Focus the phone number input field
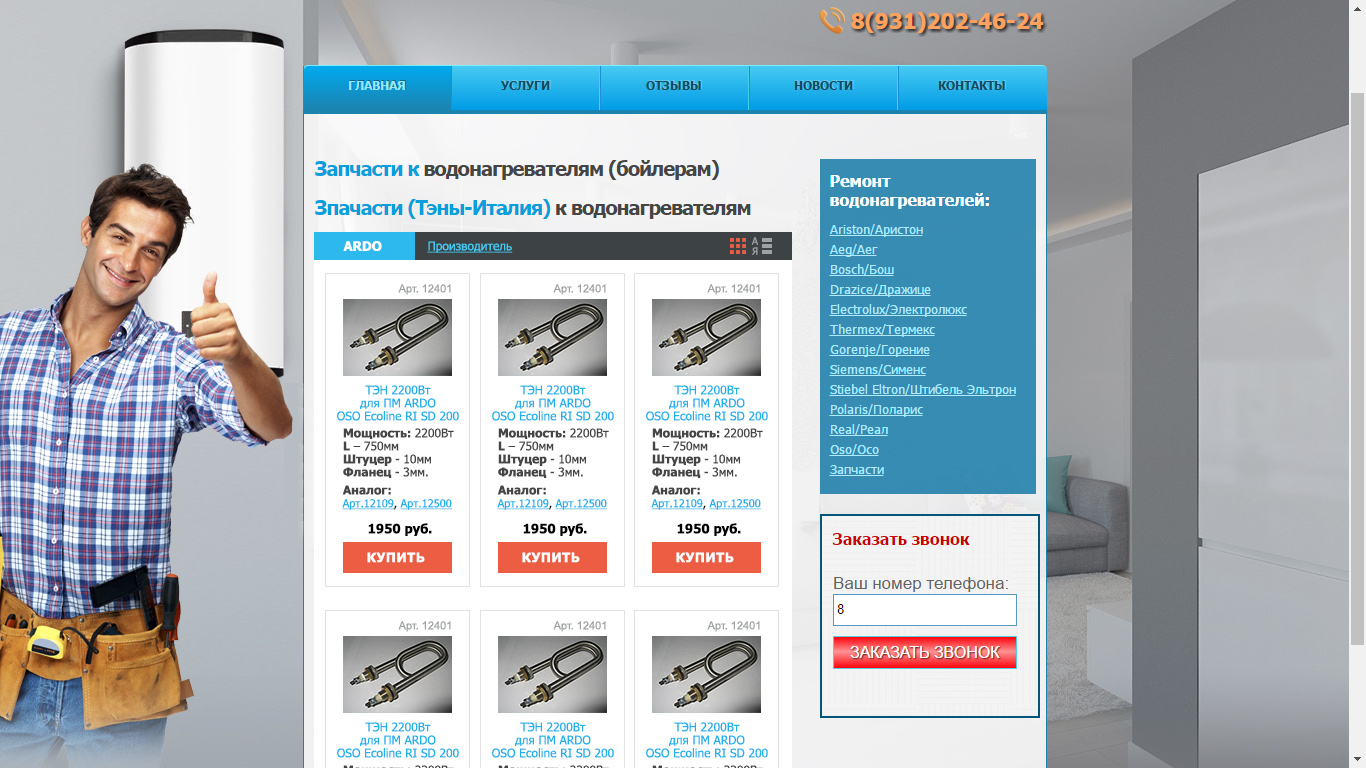Image resolution: width=1366 pixels, height=768 pixels. tap(925, 610)
